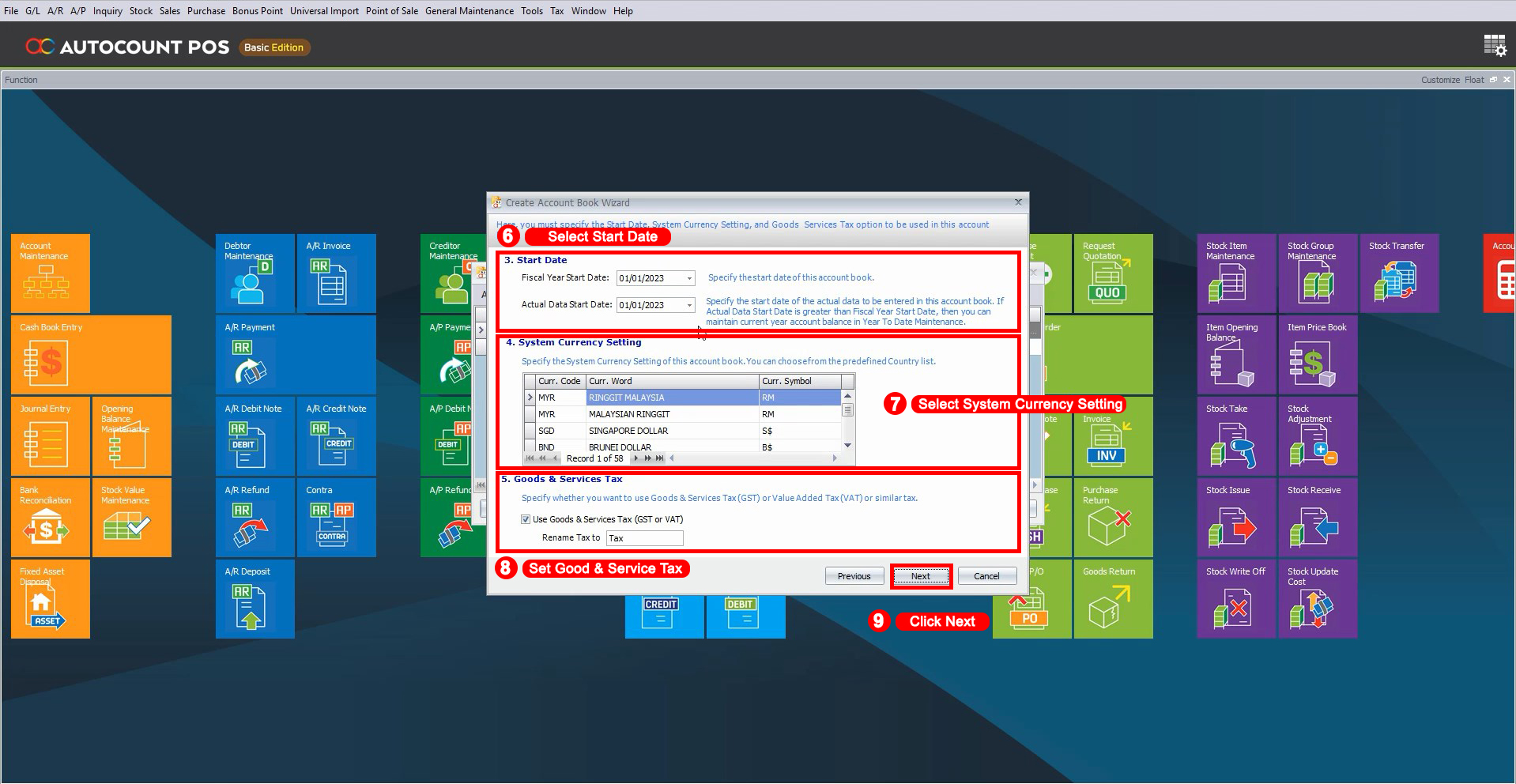Open the Point of Sale menu

click(x=392, y=11)
